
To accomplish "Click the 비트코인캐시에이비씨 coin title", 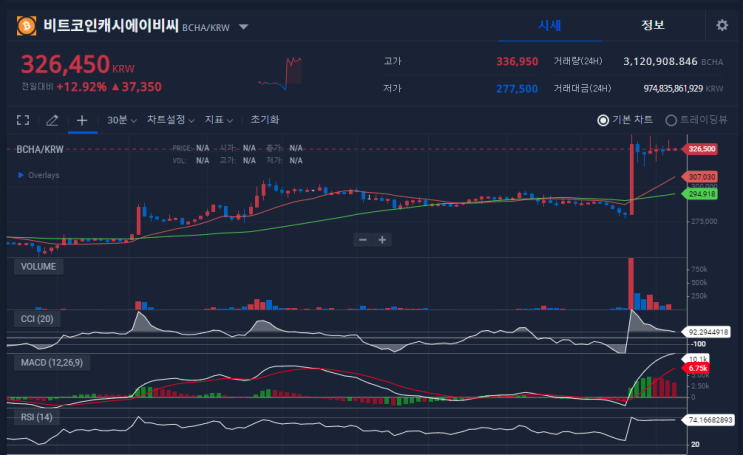I will click(111, 26).
